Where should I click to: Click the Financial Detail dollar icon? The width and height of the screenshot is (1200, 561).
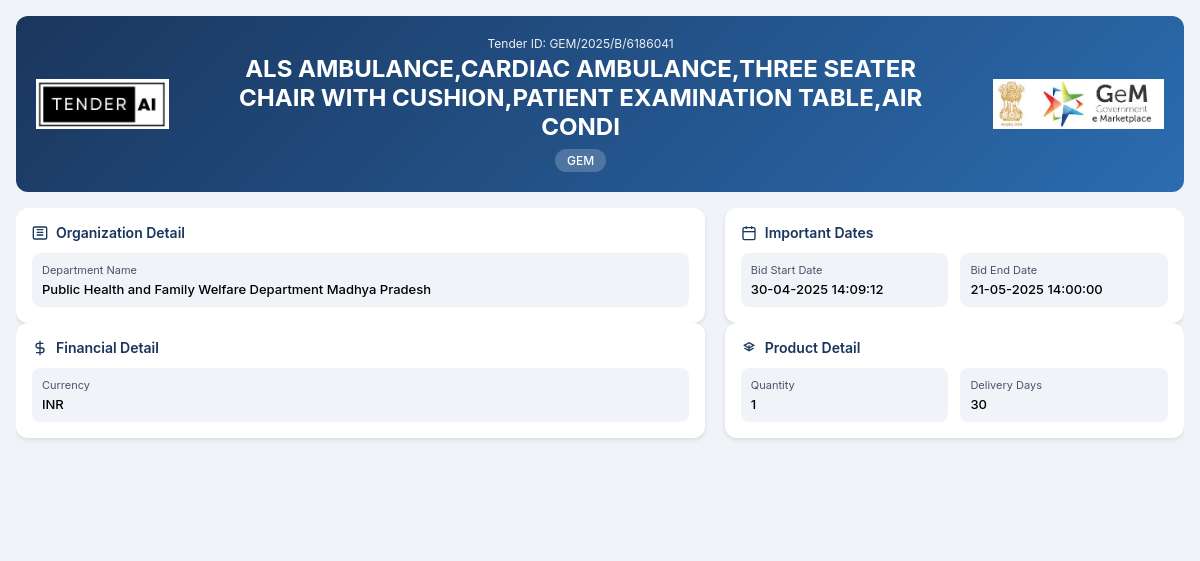coord(40,348)
